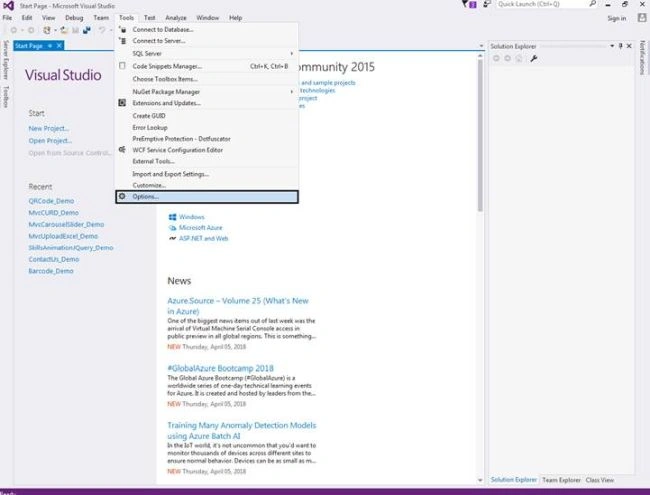Click the Start Page vertical scrollbar thumb

pyautogui.click(x=480, y=135)
